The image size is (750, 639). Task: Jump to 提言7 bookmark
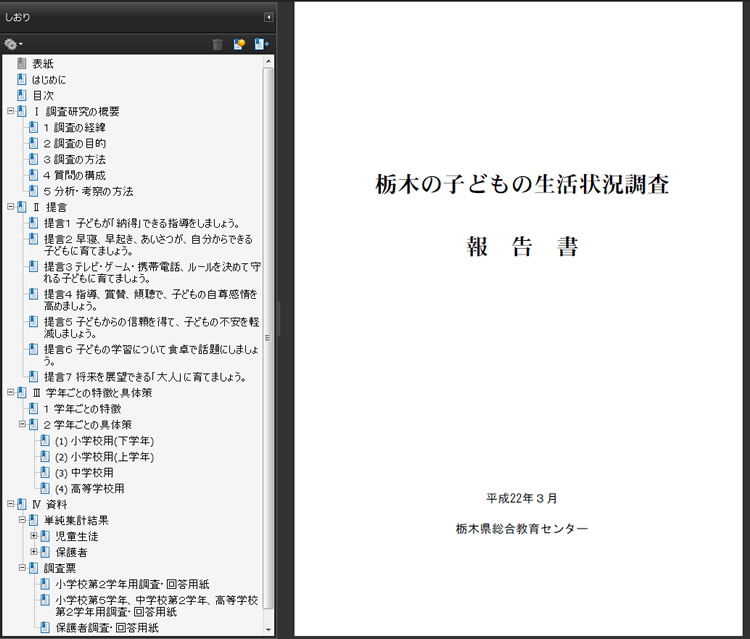coord(145,377)
